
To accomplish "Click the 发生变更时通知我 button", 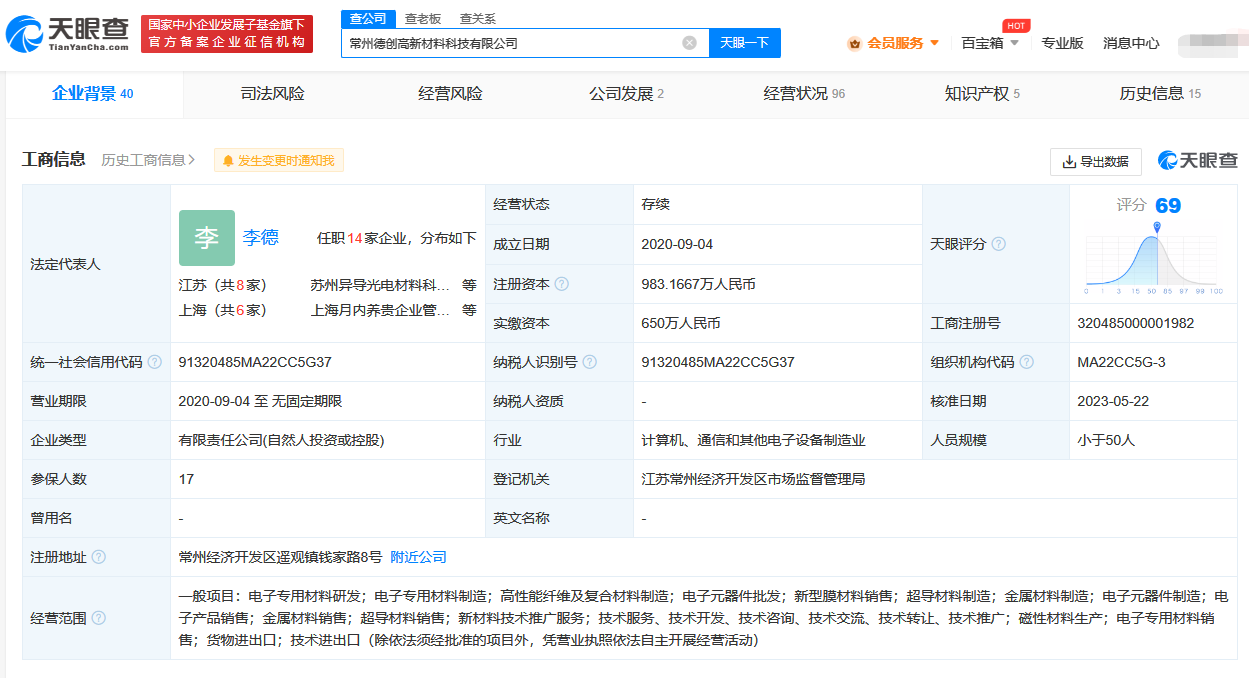I will (x=279, y=160).
